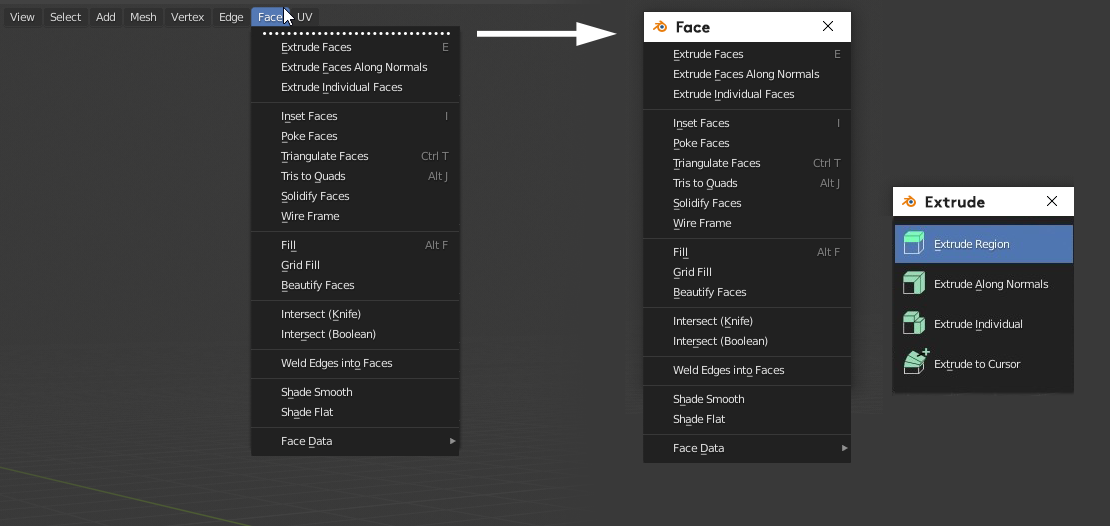Select Solidify Faces in the dropdown menu

point(355,196)
